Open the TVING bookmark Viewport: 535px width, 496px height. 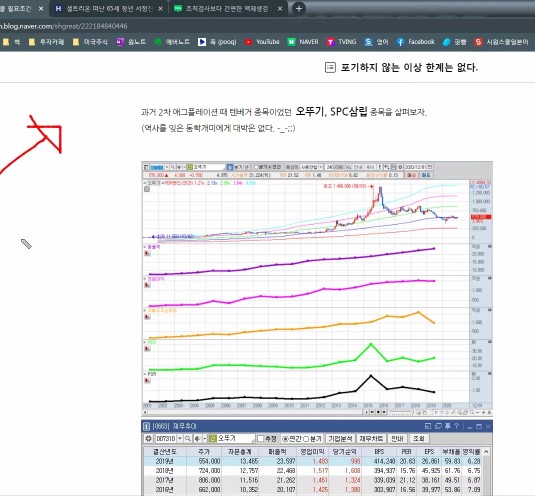(341, 42)
